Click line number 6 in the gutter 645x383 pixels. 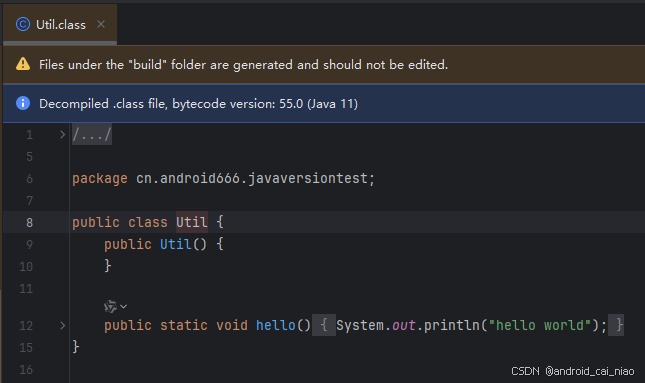(29, 179)
